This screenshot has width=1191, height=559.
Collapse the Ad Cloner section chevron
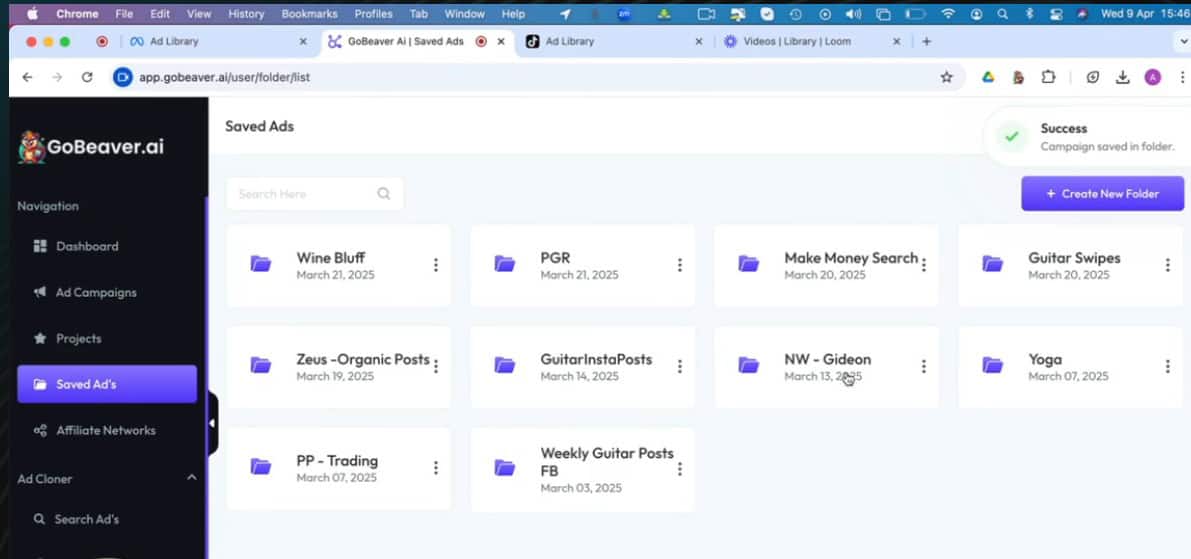click(x=191, y=478)
